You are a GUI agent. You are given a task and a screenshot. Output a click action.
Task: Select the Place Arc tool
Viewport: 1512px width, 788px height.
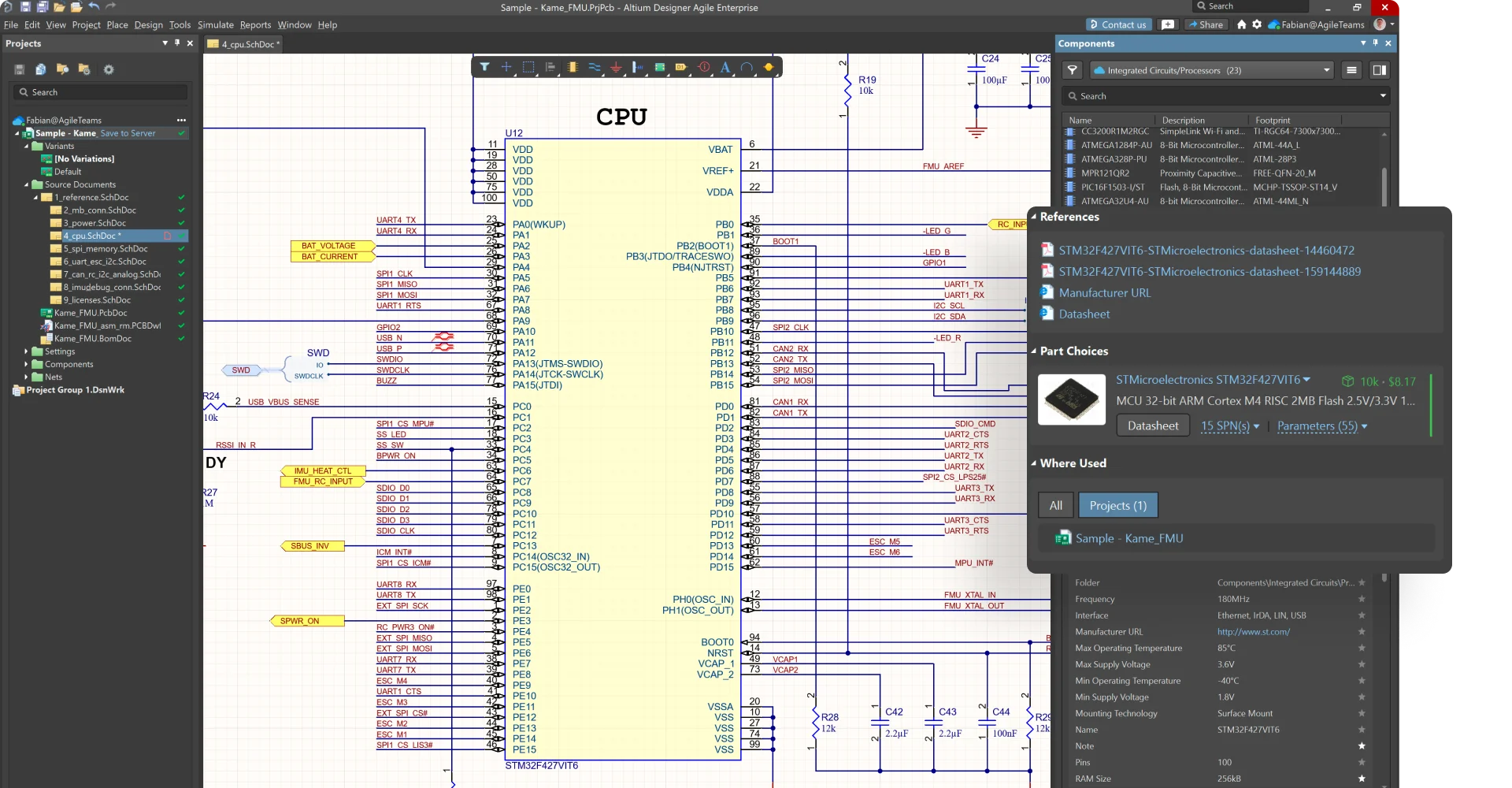[747, 68]
